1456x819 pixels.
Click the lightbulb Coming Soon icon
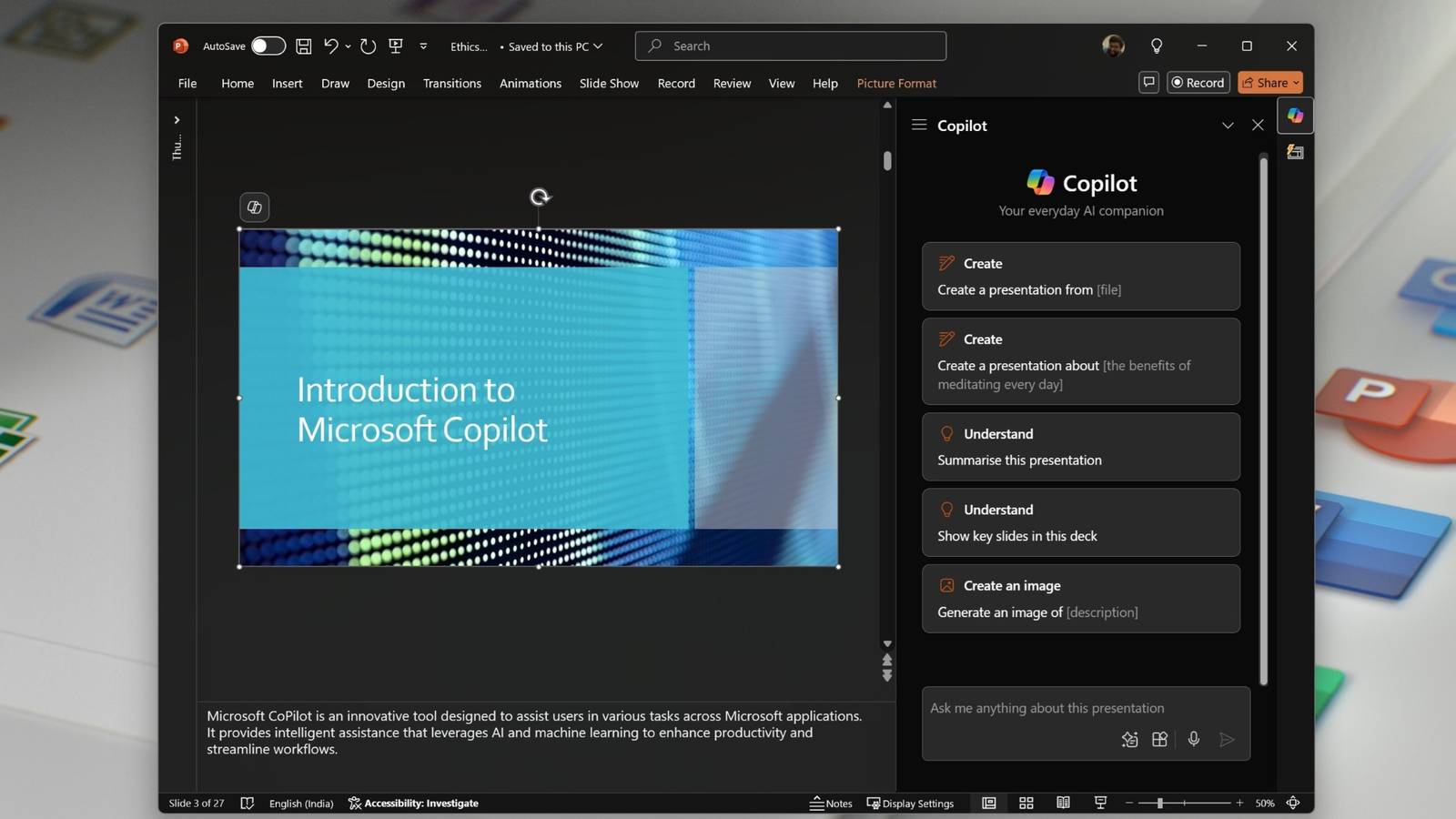tap(1157, 45)
